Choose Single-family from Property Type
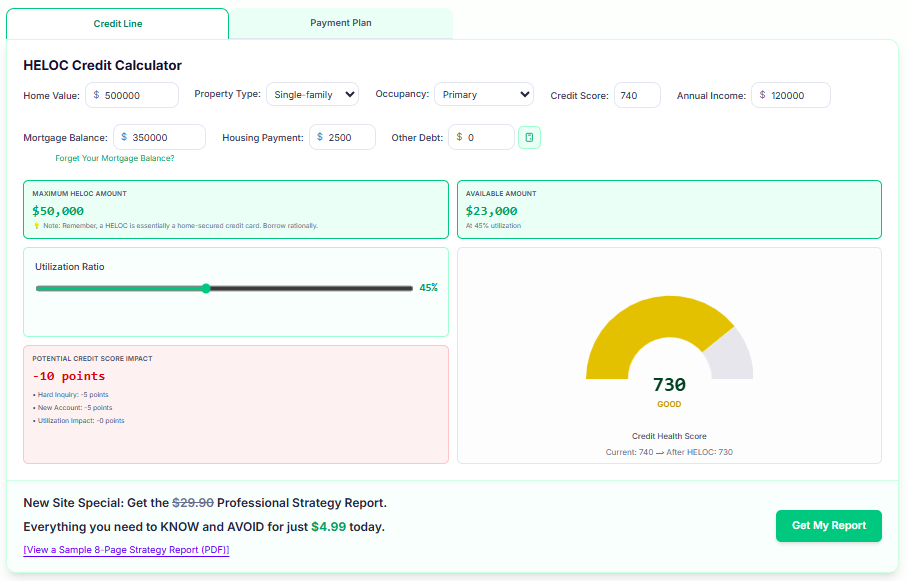This screenshot has width=908, height=581. point(311,94)
